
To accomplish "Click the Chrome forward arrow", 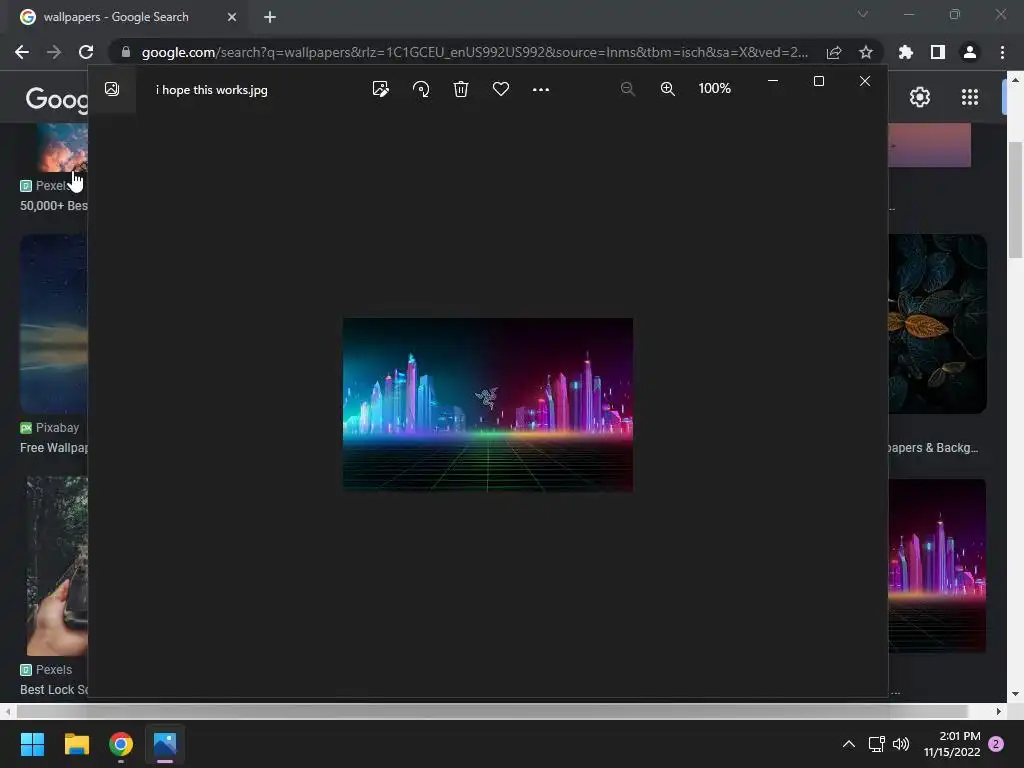I will pyautogui.click(x=54, y=52).
